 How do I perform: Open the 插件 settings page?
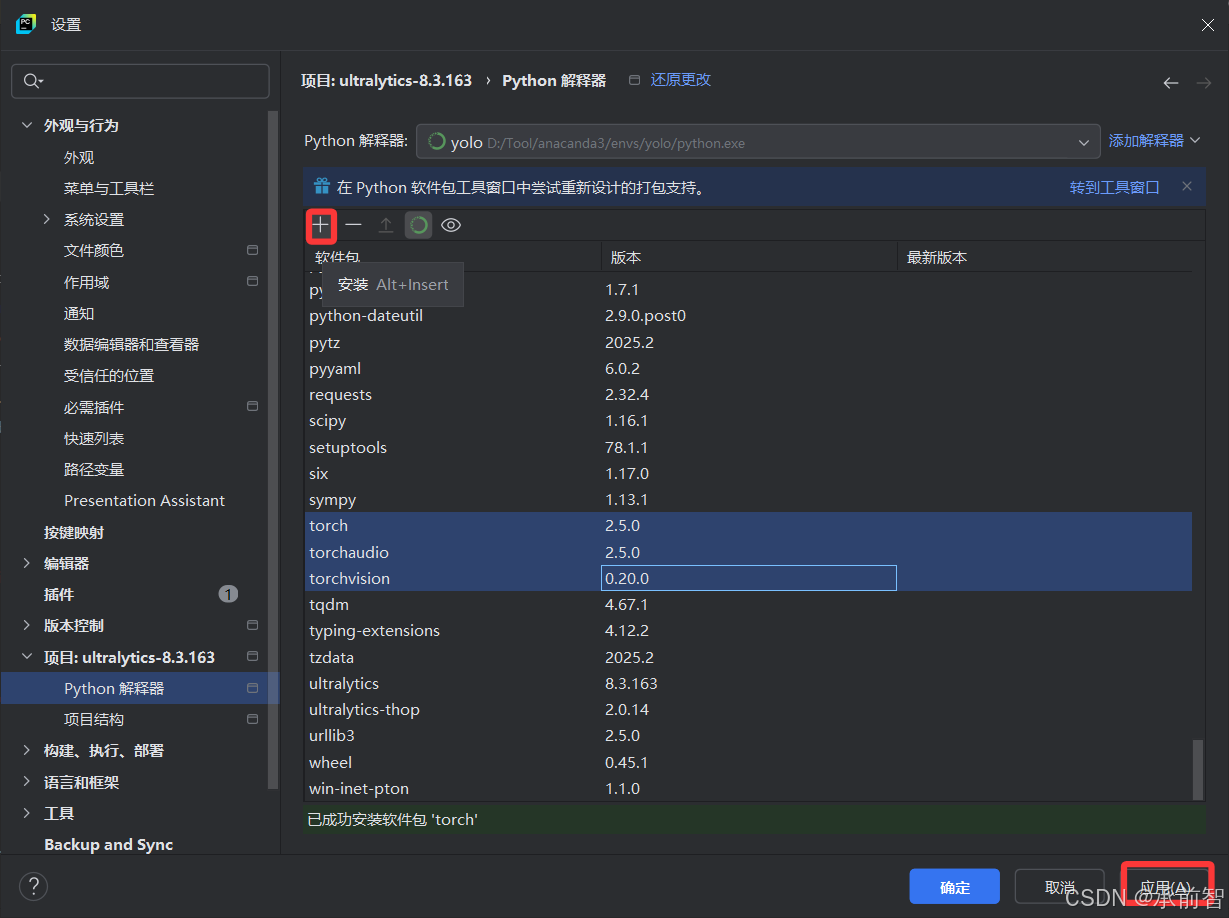pyautogui.click(x=59, y=594)
